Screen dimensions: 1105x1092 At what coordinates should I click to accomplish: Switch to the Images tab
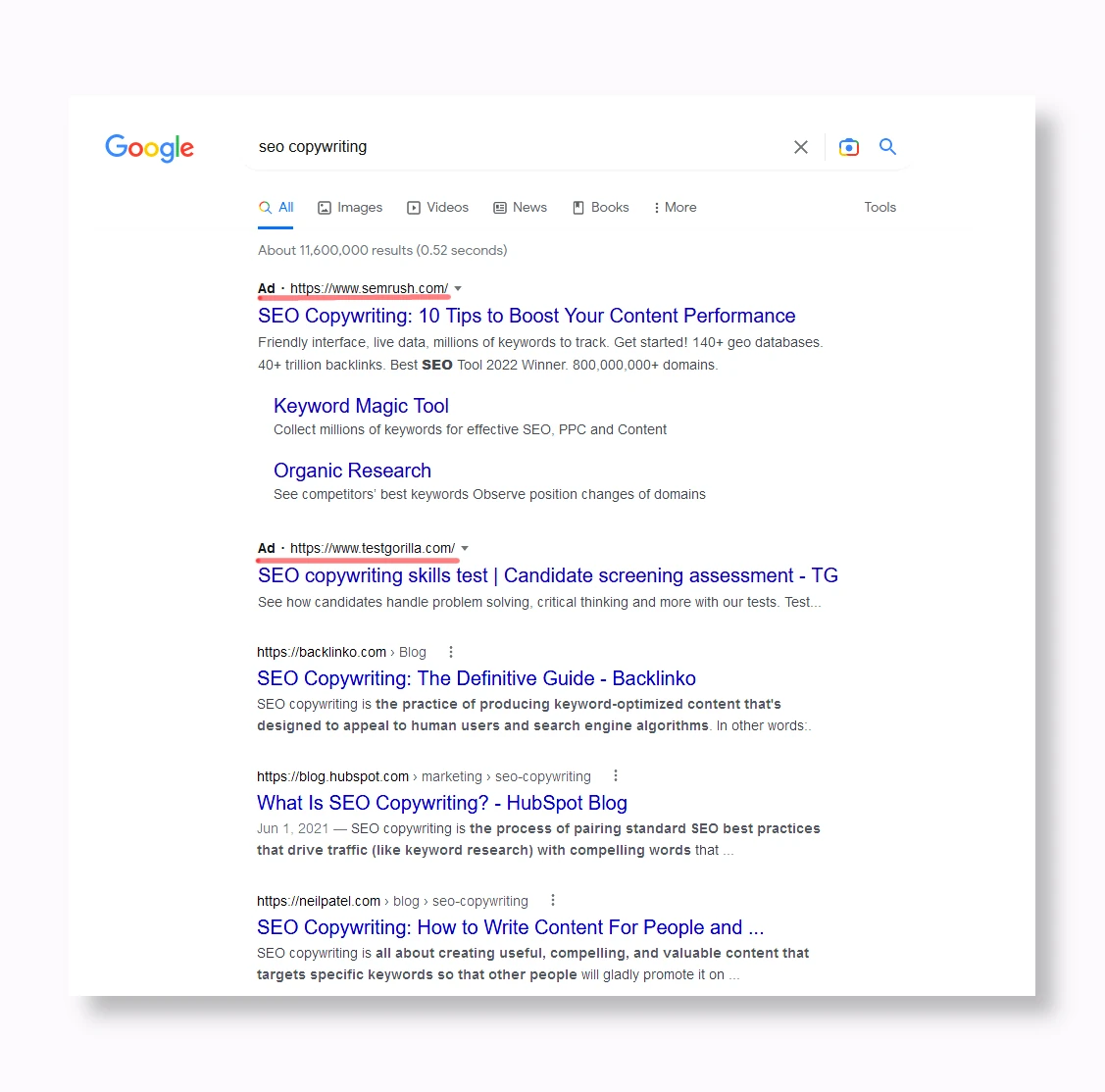(349, 207)
